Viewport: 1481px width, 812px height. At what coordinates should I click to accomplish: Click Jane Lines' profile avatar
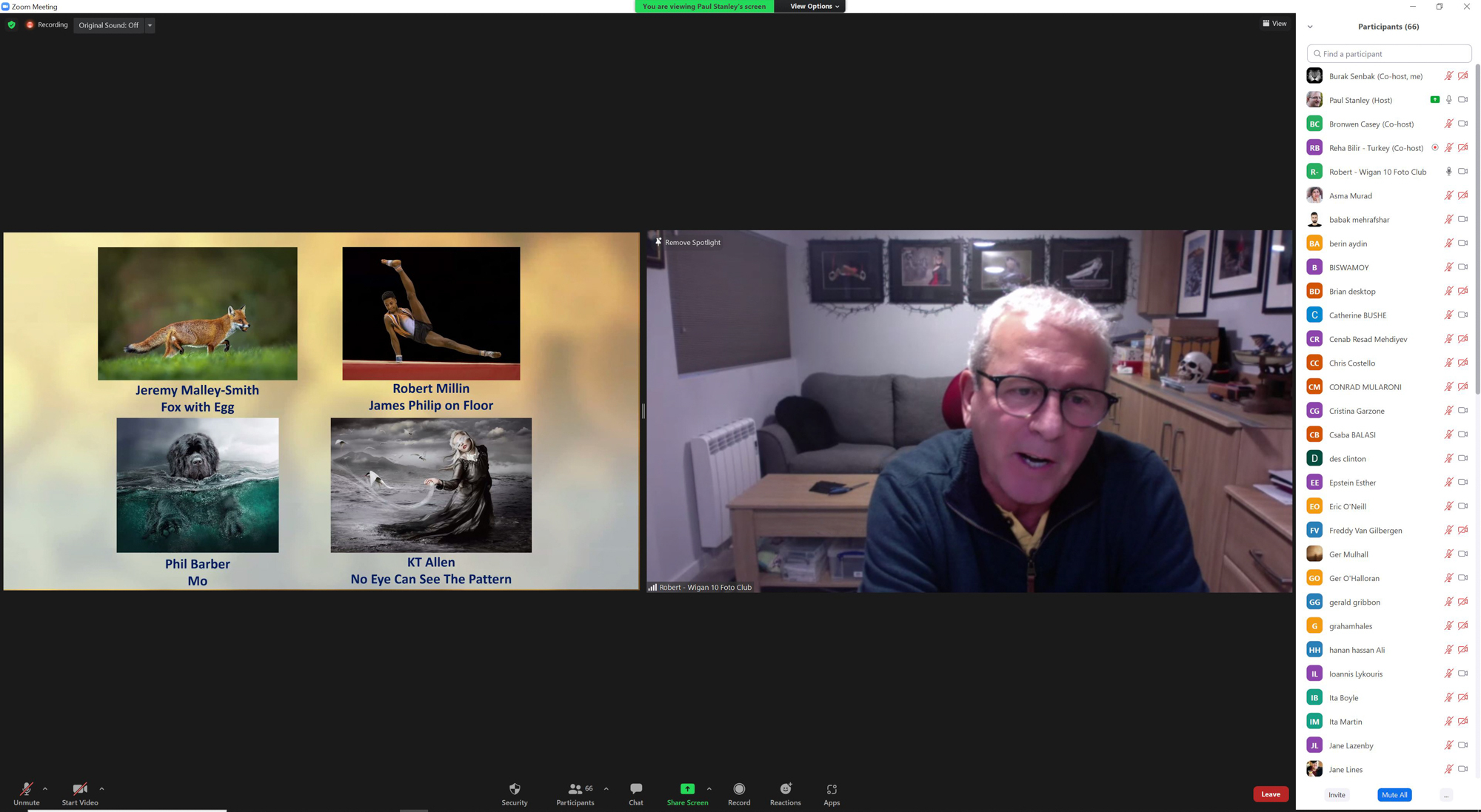1314,769
